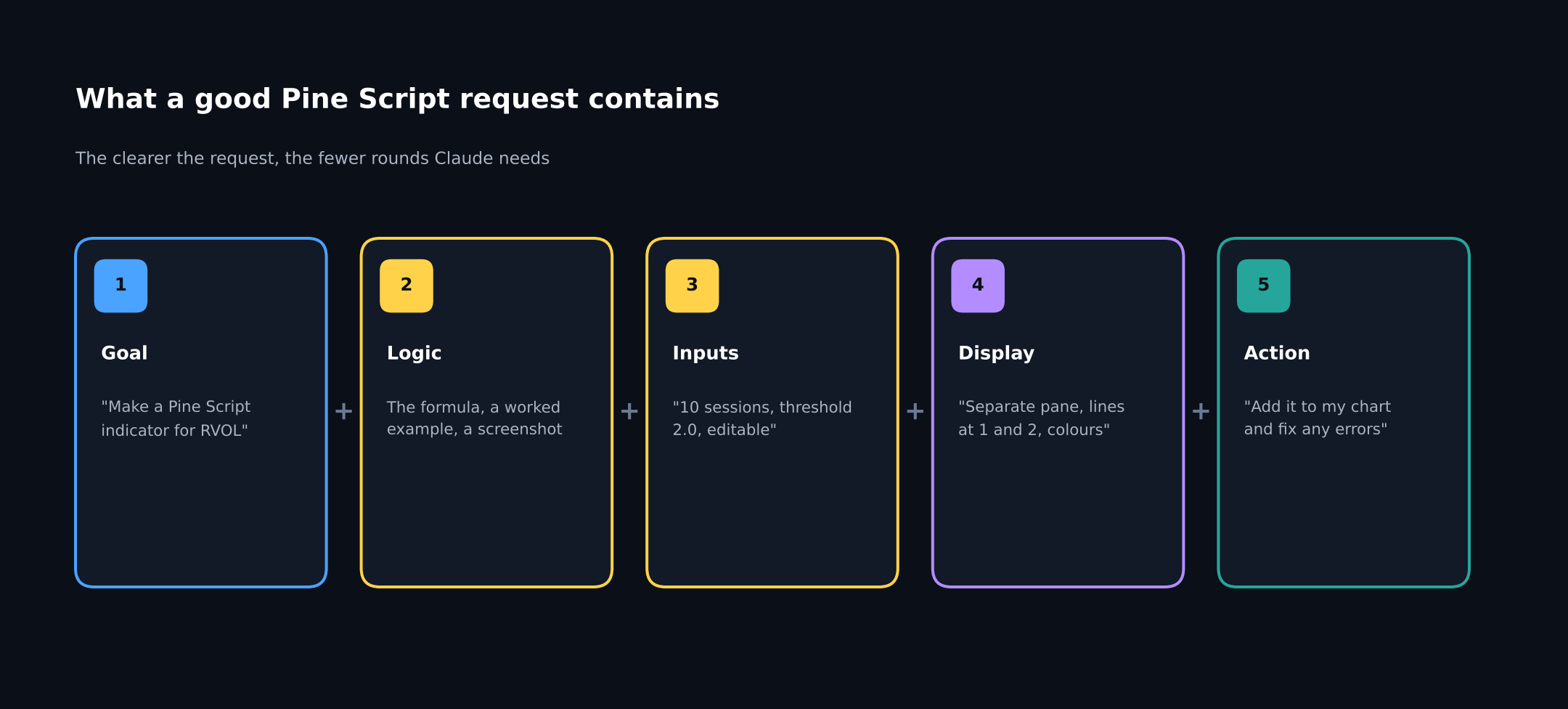1568x709 pixels.
Task: Select the Action card heading
Action: click(x=1277, y=353)
